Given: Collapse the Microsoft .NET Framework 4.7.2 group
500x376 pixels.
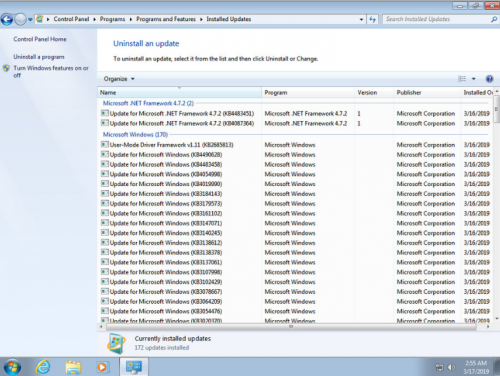Looking at the screenshot, I should click(148, 103).
